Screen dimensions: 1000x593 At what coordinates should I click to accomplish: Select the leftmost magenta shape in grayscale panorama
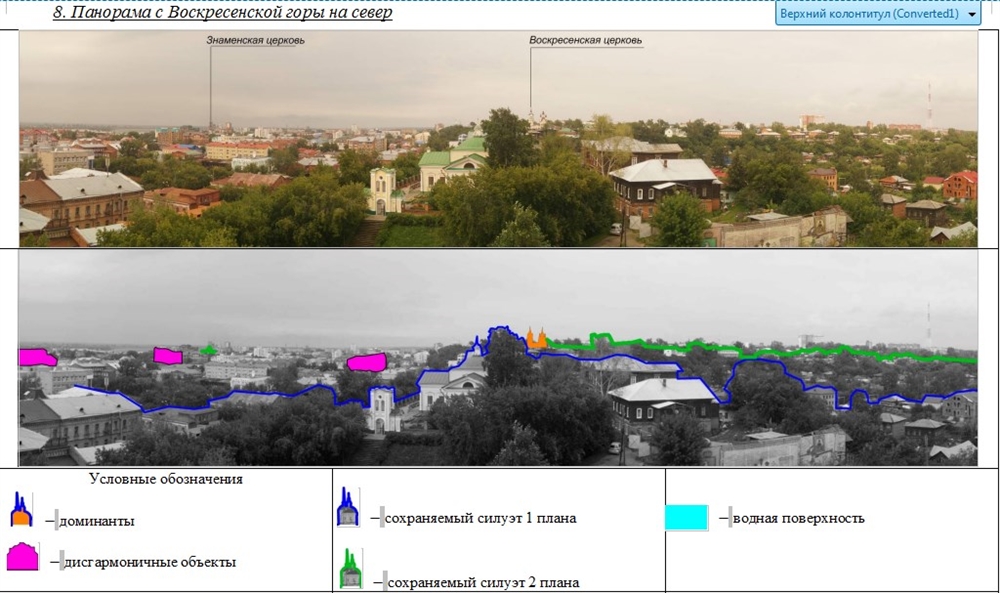pyautogui.click(x=37, y=357)
